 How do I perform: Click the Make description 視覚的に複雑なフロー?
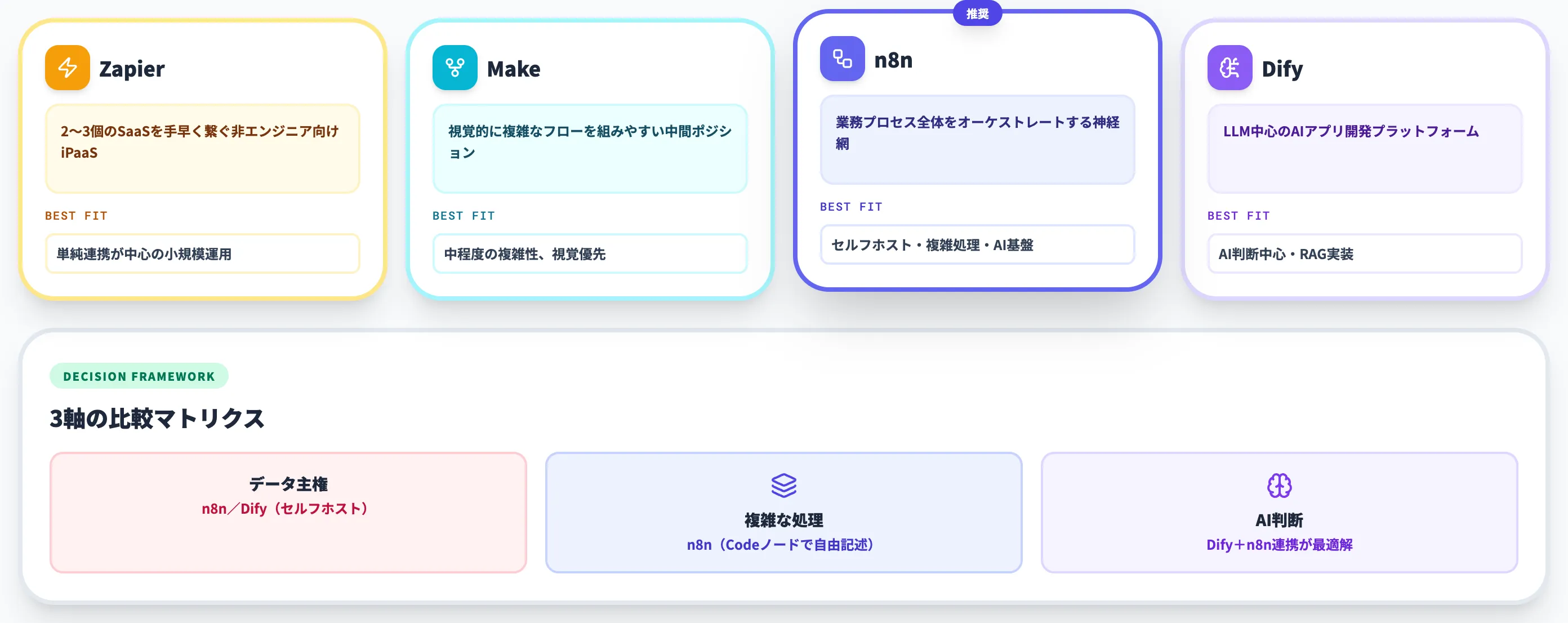tap(590, 149)
